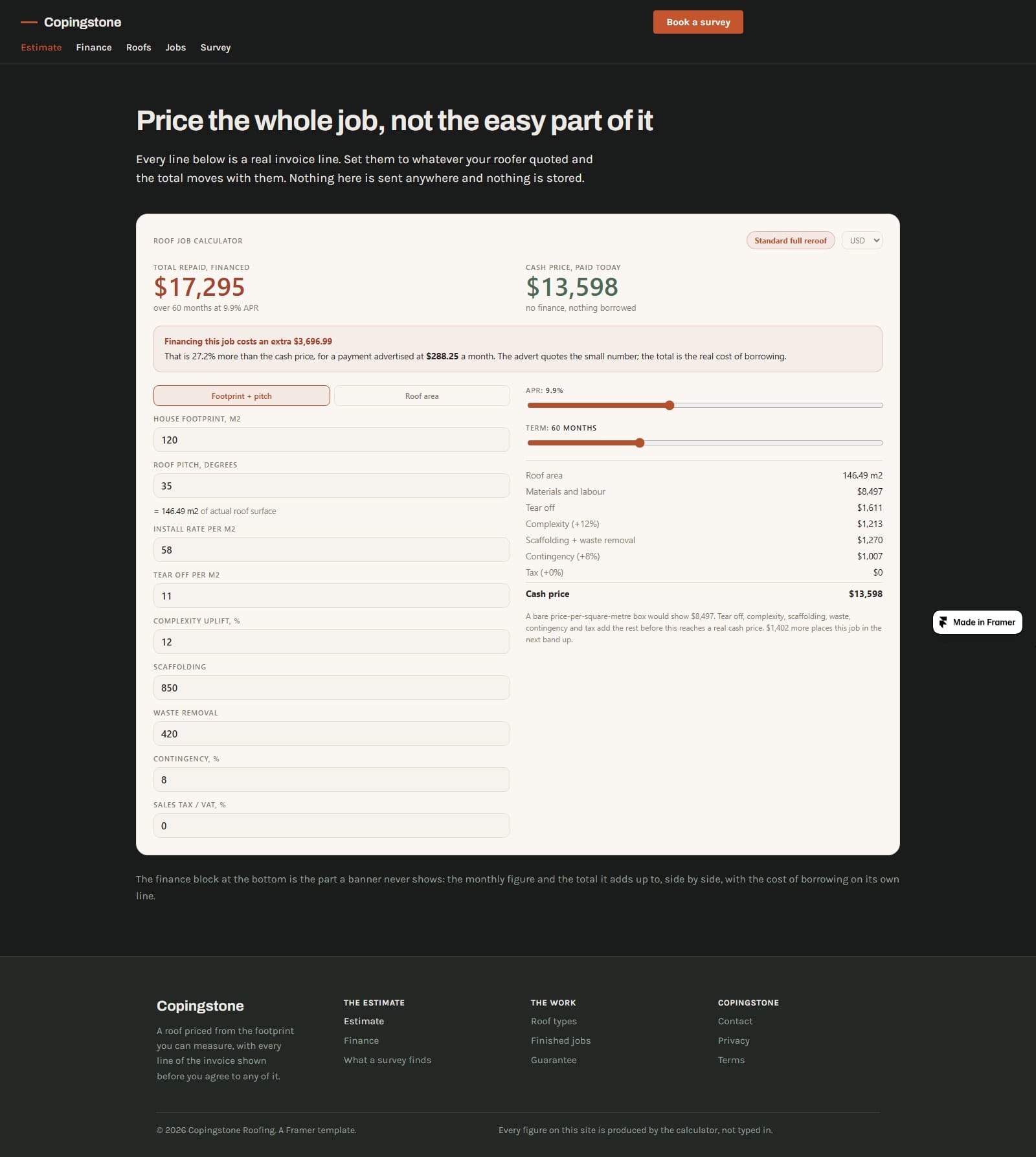Open the Finance nav item
1036x1157 pixels.
(94, 47)
